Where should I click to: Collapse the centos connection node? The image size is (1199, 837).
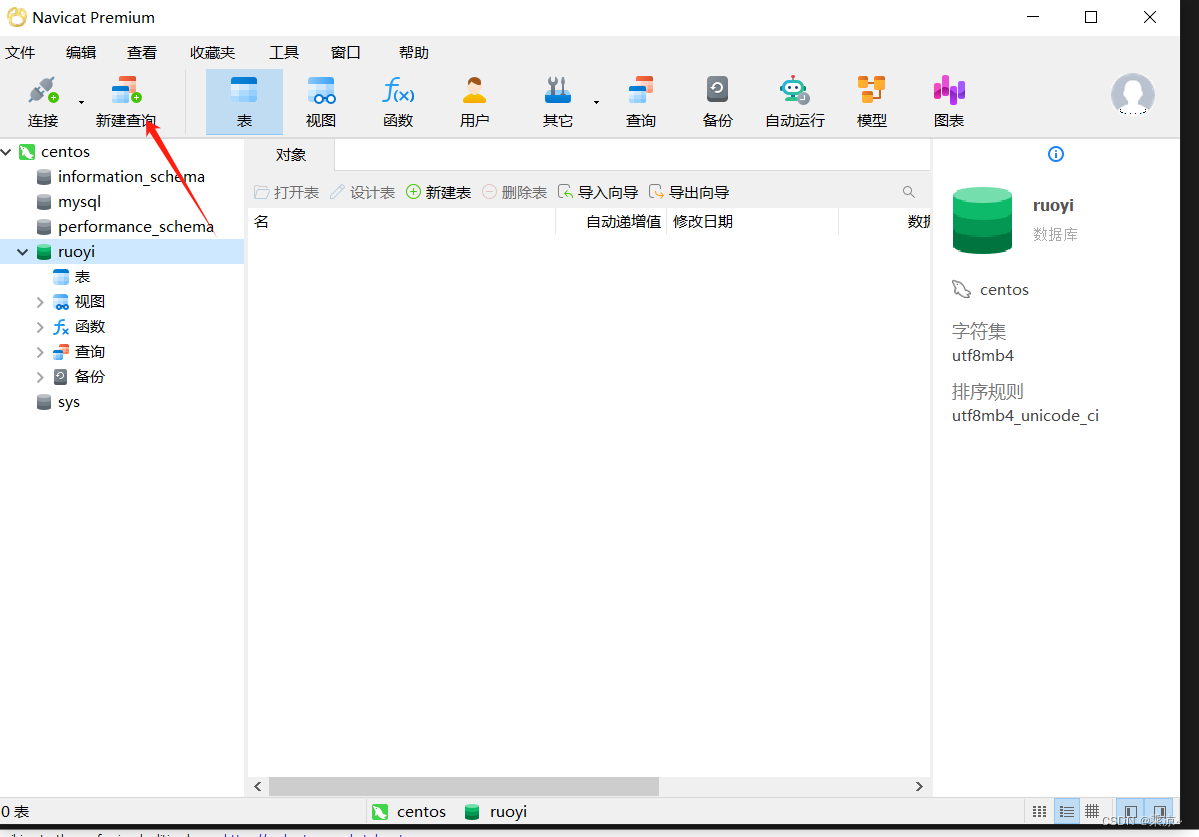[7, 152]
